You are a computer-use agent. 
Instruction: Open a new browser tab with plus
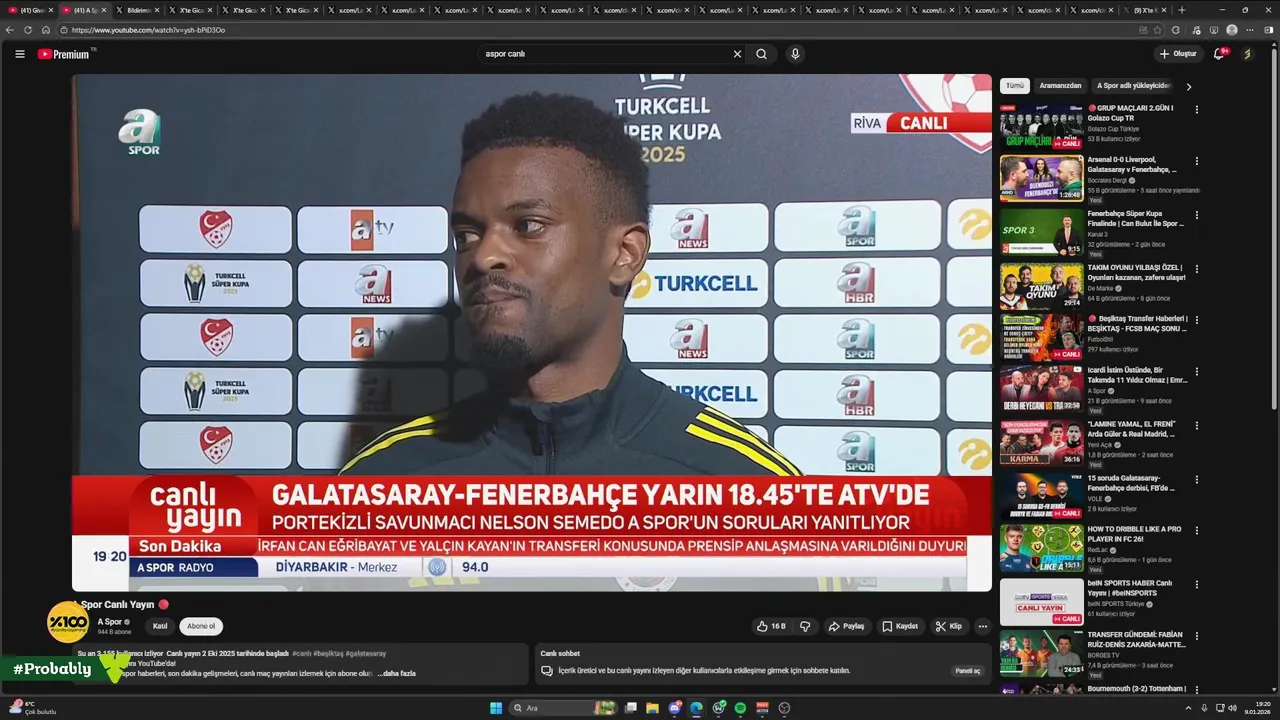pyautogui.click(x=1181, y=10)
